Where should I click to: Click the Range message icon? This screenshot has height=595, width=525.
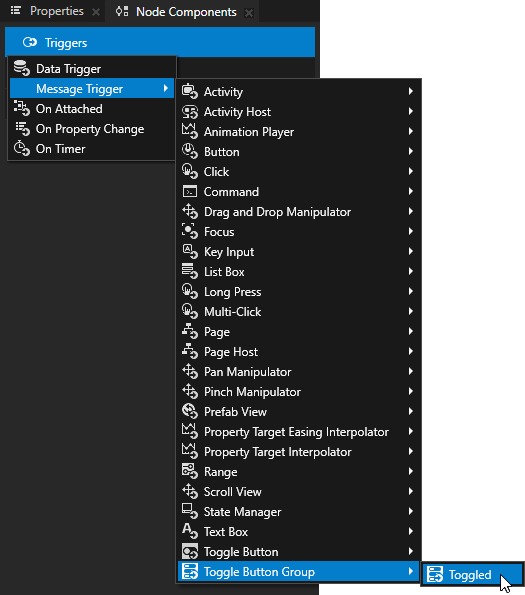[190, 471]
